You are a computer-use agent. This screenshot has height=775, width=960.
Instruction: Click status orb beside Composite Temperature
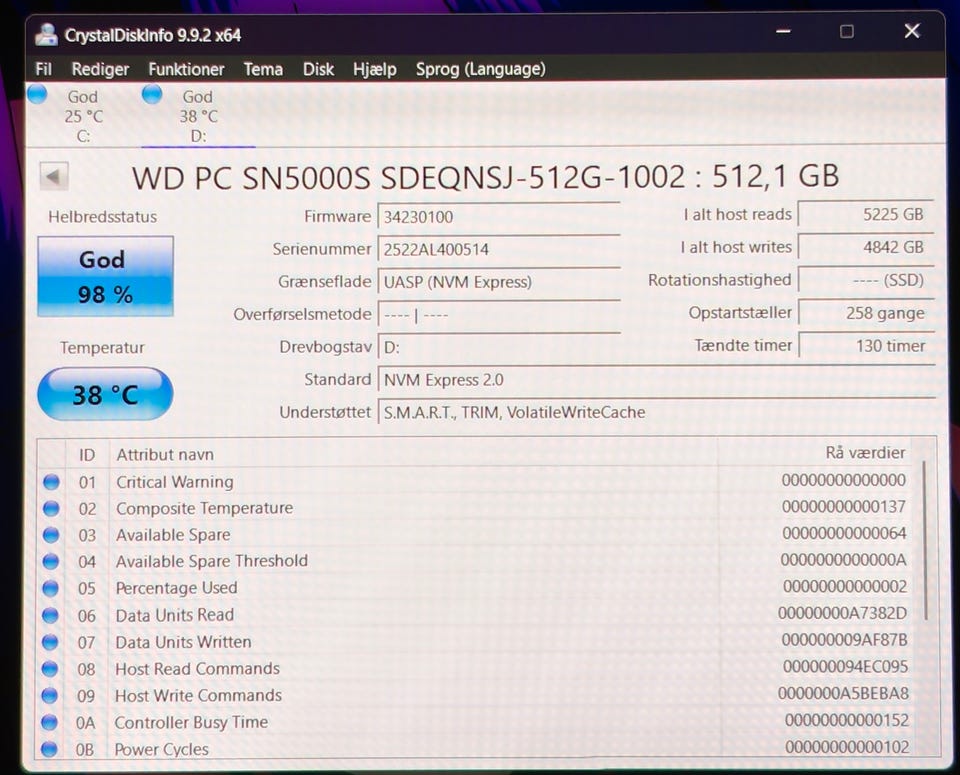[x=51, y=508]
